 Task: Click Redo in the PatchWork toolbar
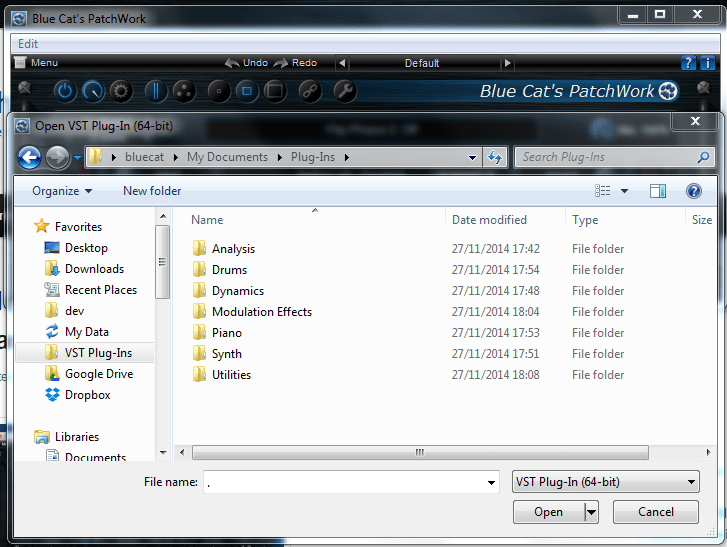tap(295, 63)
